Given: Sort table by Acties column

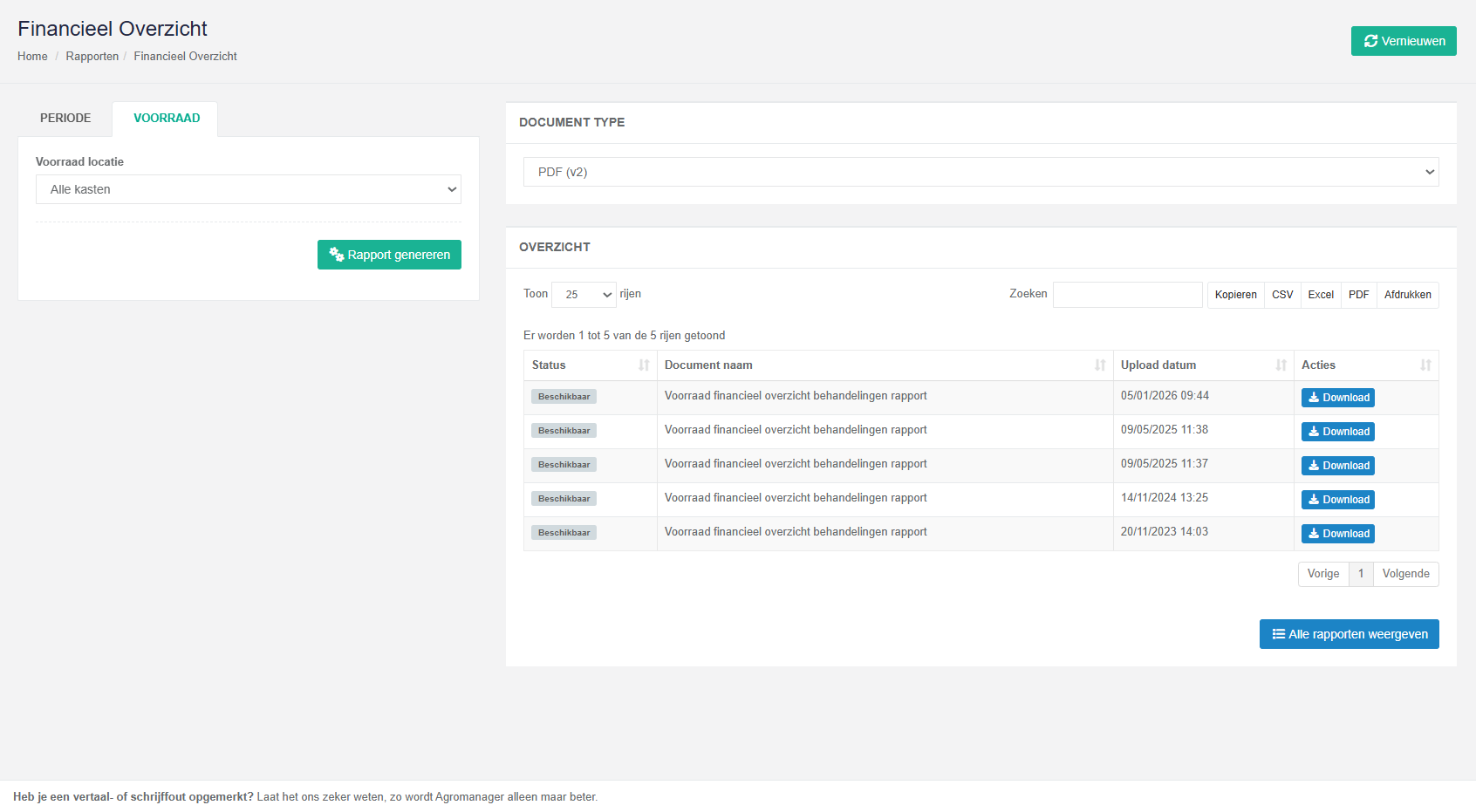Looking at the screenshot, I should pos(1366,365).
